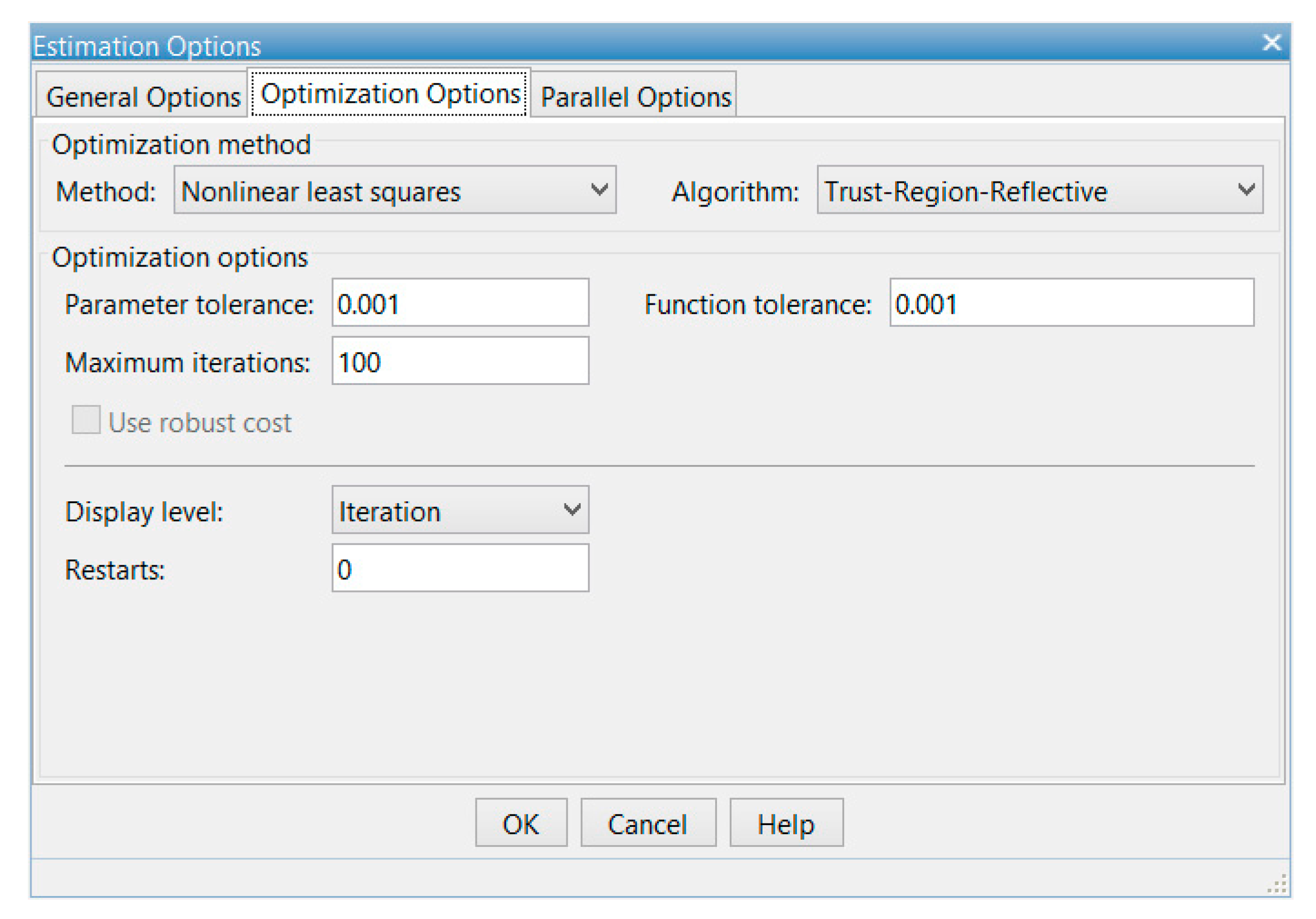Open the Parallel Options tab

(x=635, y=96)
